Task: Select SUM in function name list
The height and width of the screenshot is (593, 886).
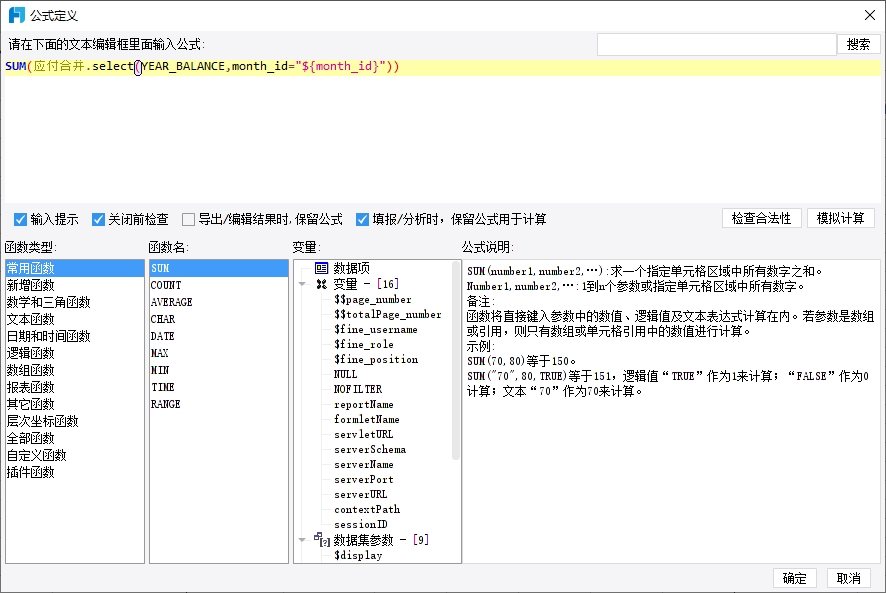Action: click(x=219, y=268)
